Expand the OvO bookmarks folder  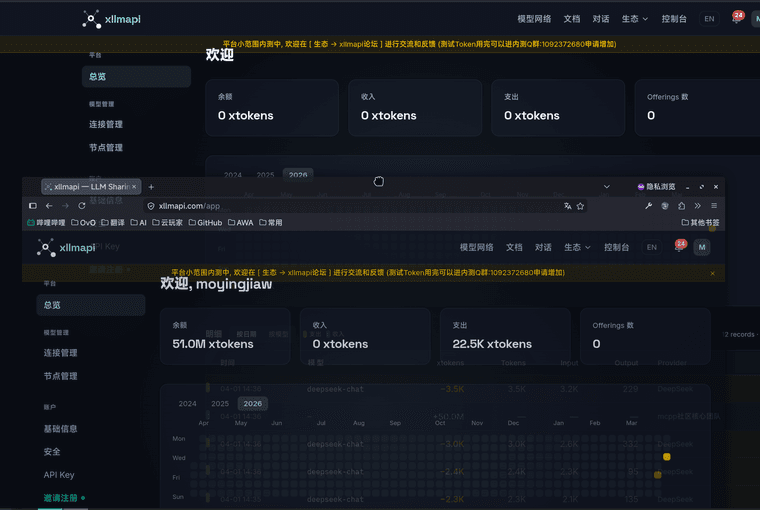[83, 223]
